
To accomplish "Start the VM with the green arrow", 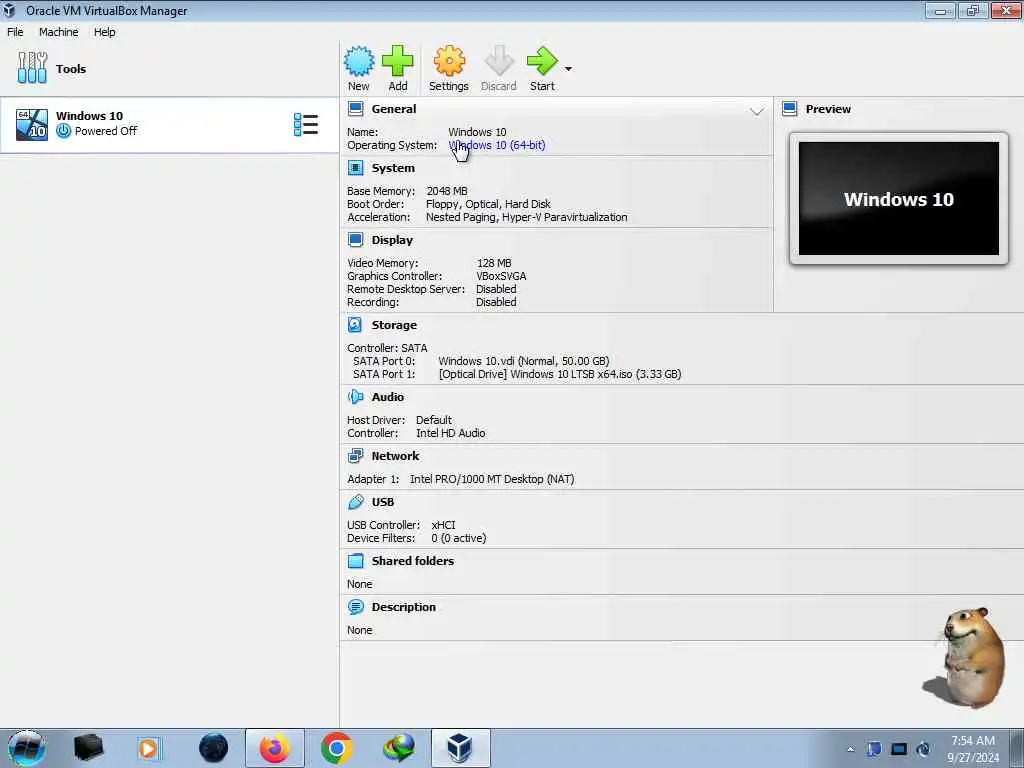I will click(x=542, y=61).
